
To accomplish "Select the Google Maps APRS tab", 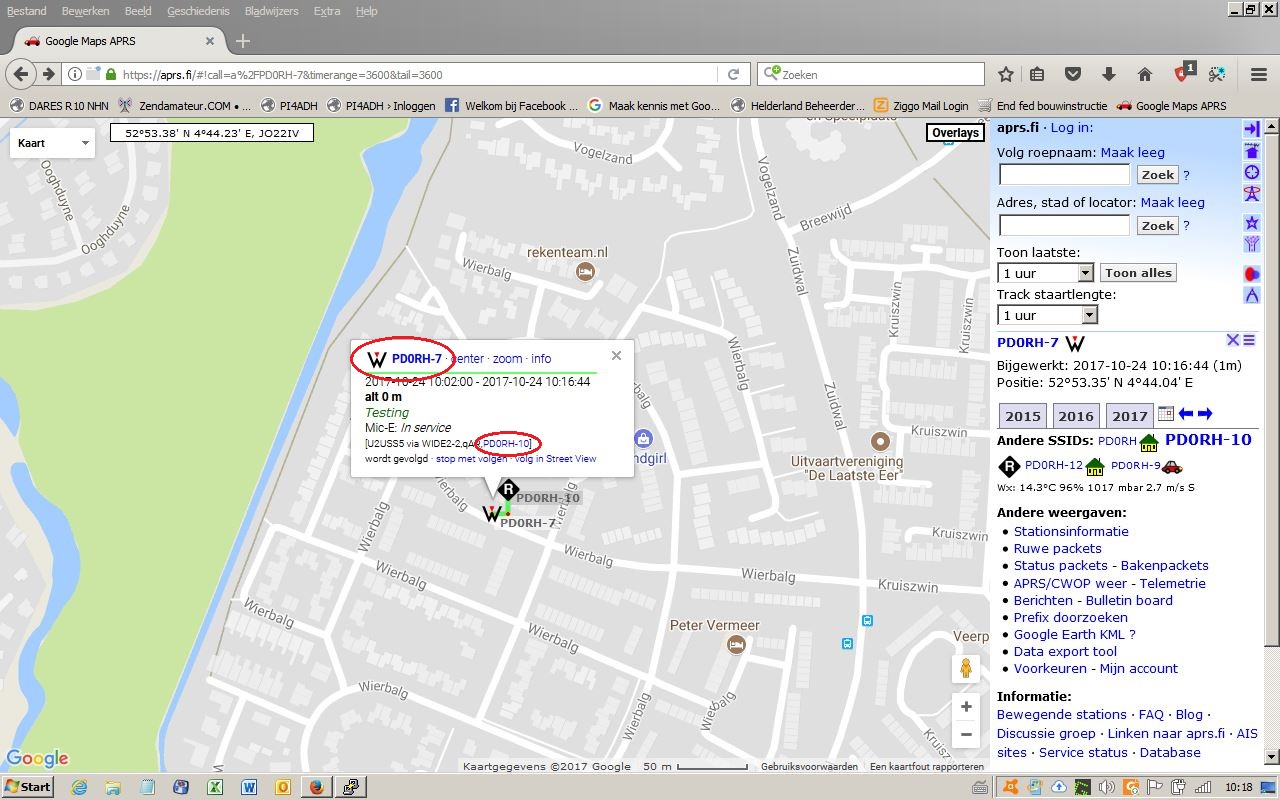I will click(118, 41).
